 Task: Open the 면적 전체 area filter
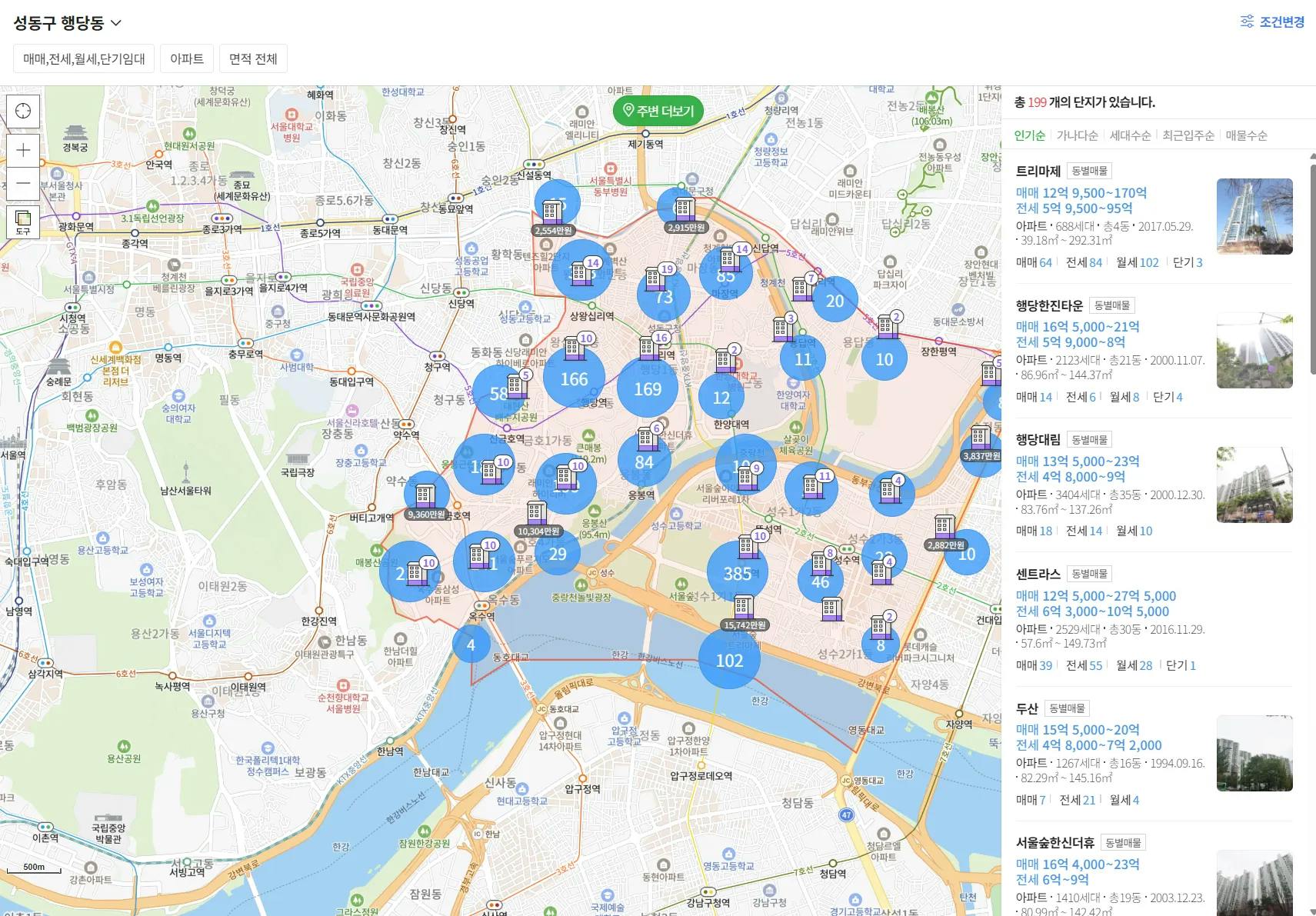pyautogui.click(x=253, y=58)
